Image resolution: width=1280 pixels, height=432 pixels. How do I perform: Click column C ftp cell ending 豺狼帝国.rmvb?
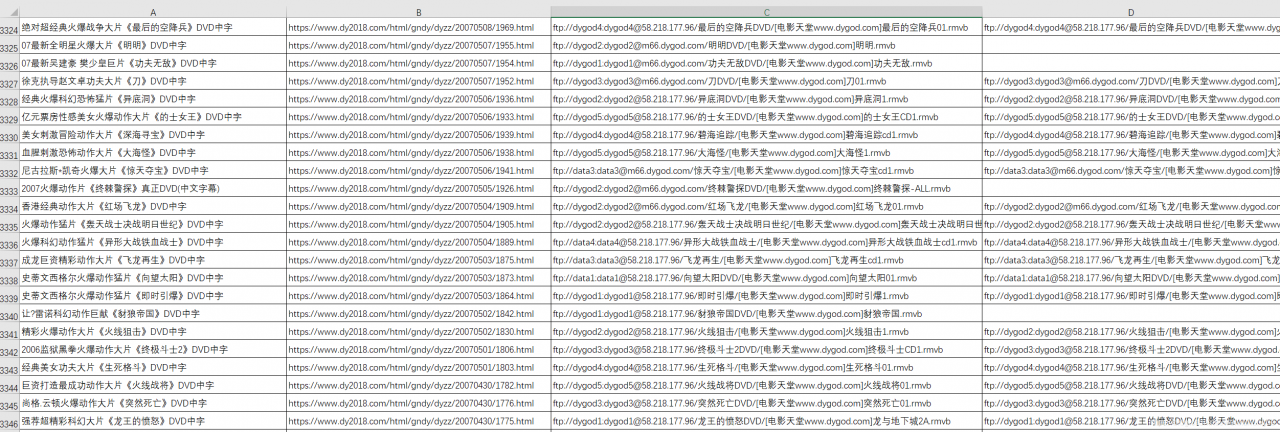pos(766,314)
